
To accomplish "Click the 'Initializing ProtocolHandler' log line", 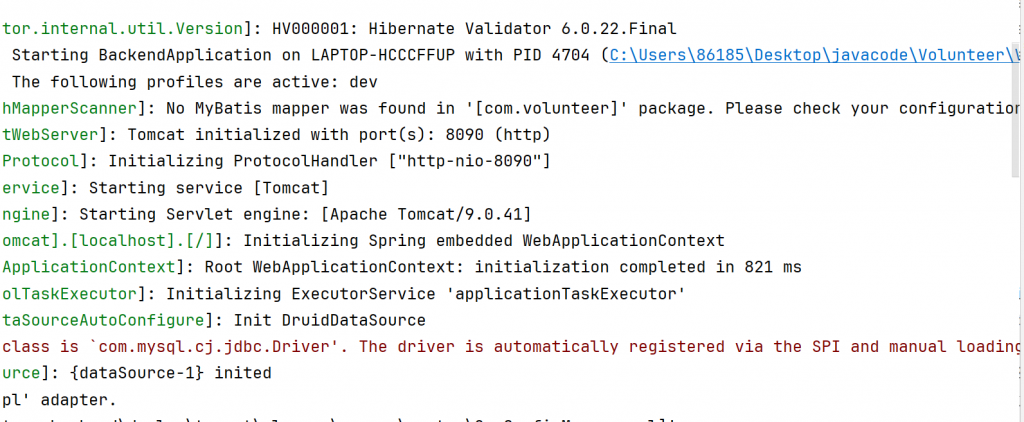I will [330, 161].
